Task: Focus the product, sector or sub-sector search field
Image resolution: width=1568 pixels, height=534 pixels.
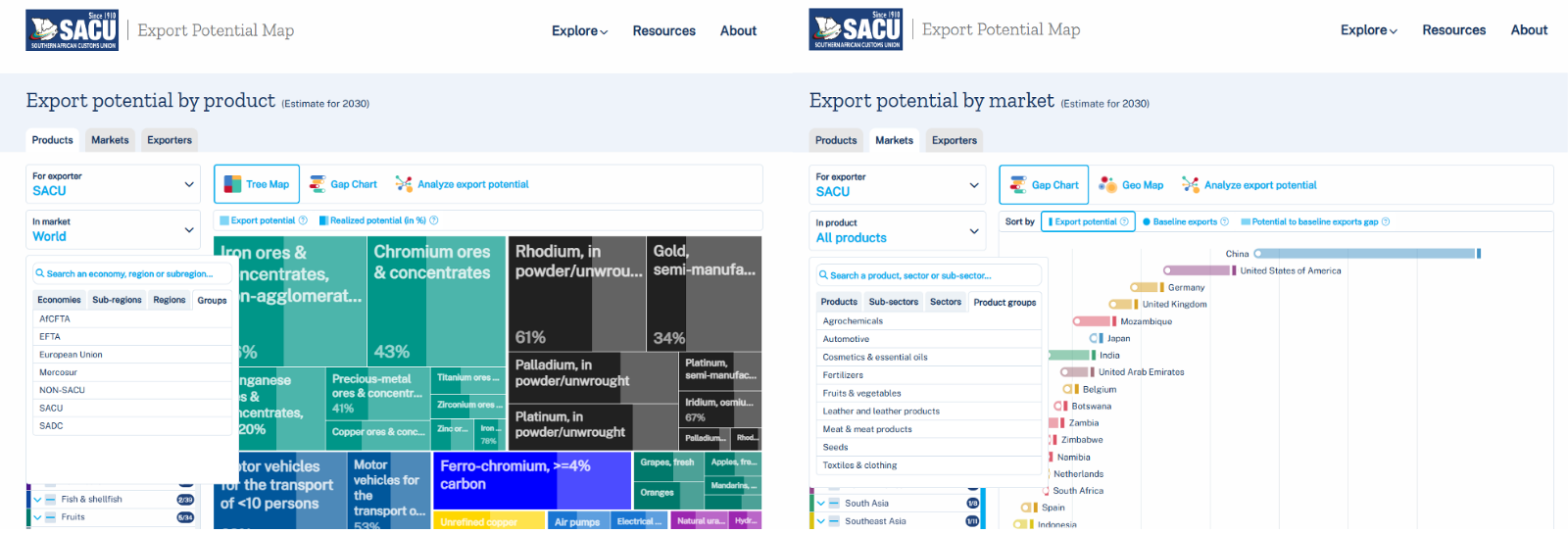Action: [931, 275]
